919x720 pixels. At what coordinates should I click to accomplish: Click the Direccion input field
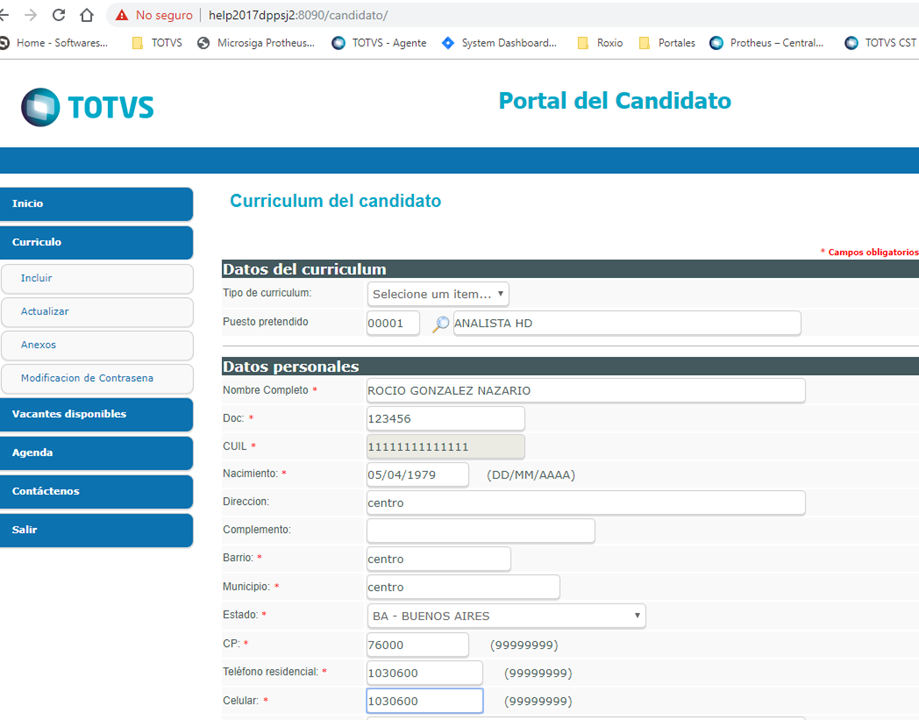(586, 504)
